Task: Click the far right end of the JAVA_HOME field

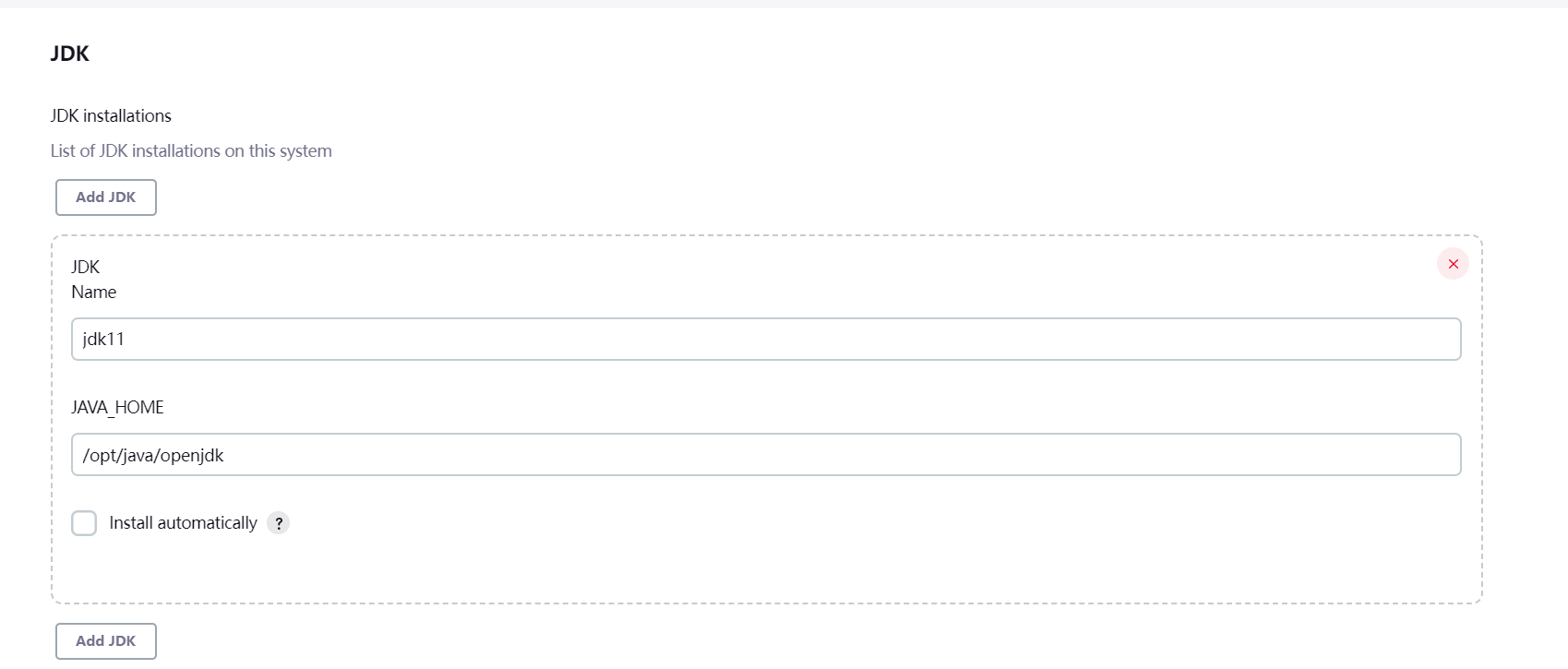Action: pyautogui.click(x=1440, y=455)
